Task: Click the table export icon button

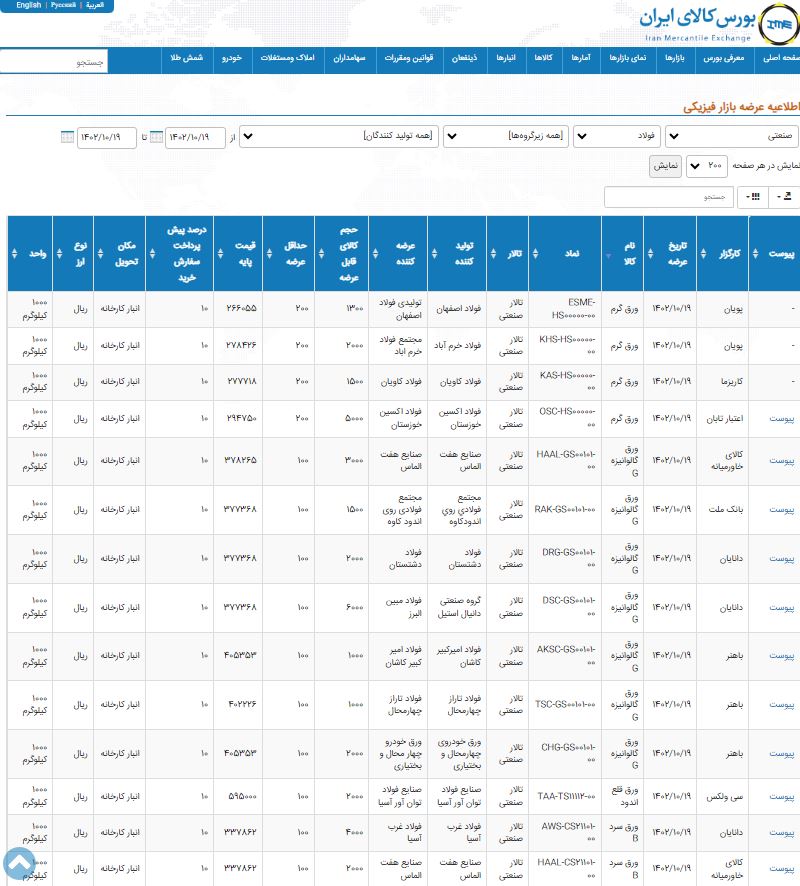Action: 784,197
